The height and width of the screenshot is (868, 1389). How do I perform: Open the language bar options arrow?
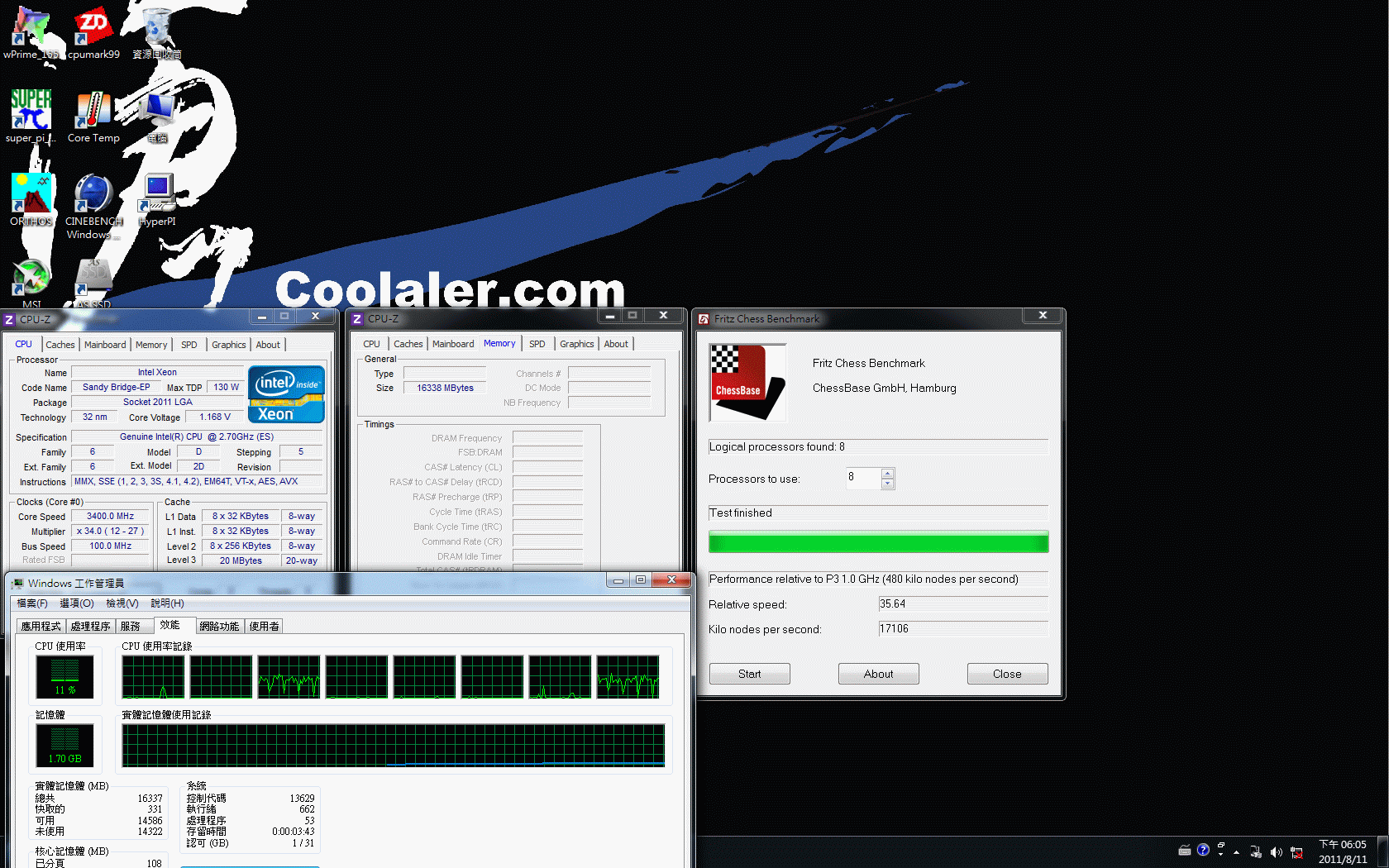click(1221, 854)
